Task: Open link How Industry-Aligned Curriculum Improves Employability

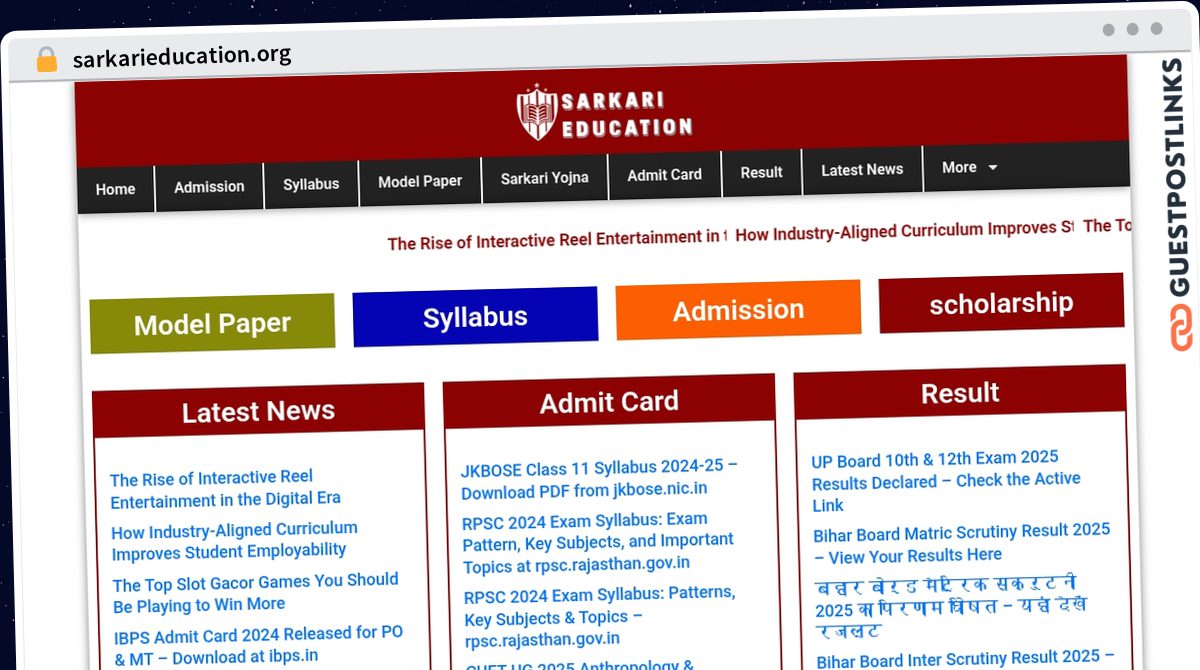Action: 234,540
